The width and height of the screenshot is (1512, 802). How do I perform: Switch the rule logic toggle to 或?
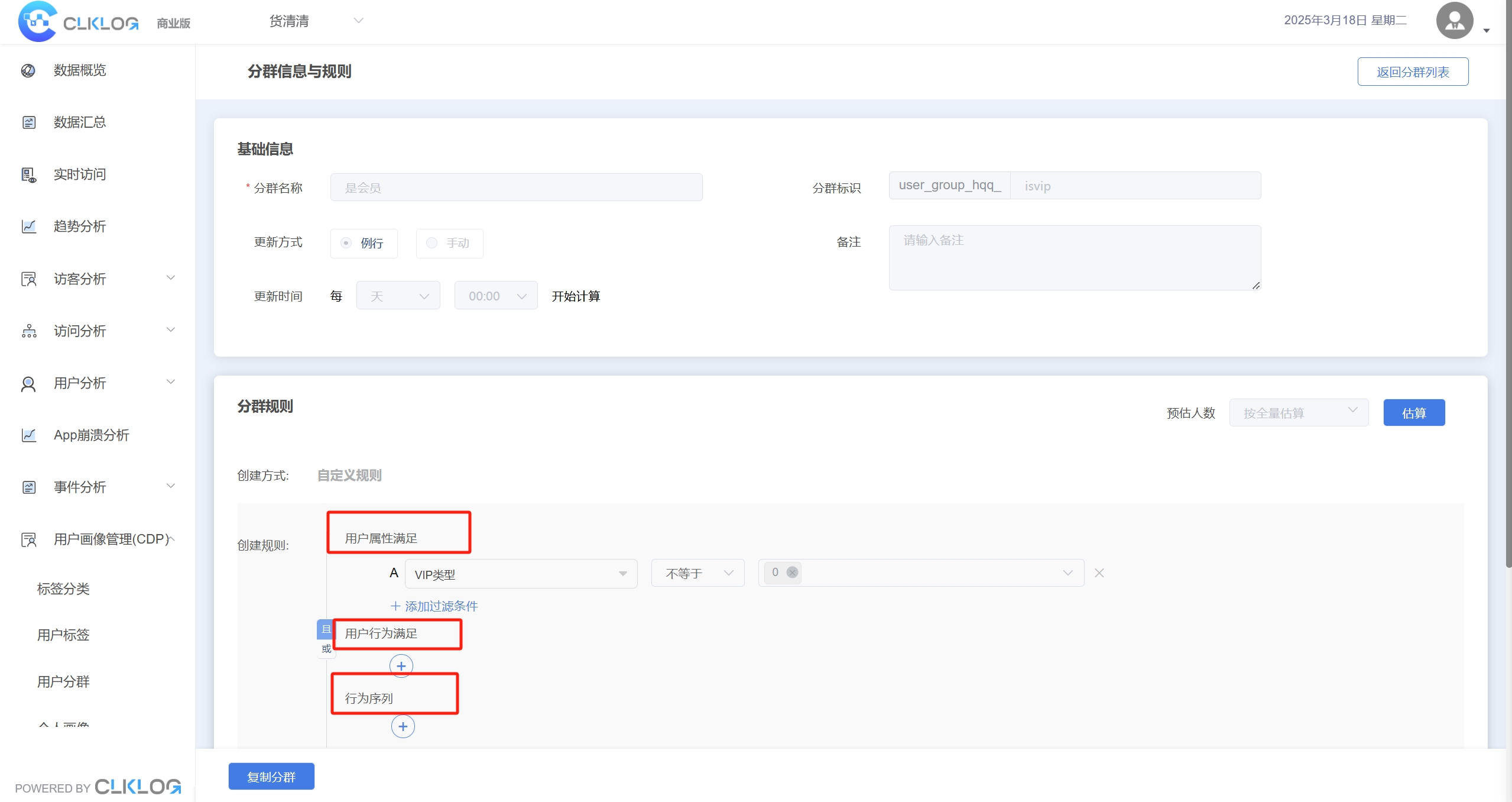point(326,649)
